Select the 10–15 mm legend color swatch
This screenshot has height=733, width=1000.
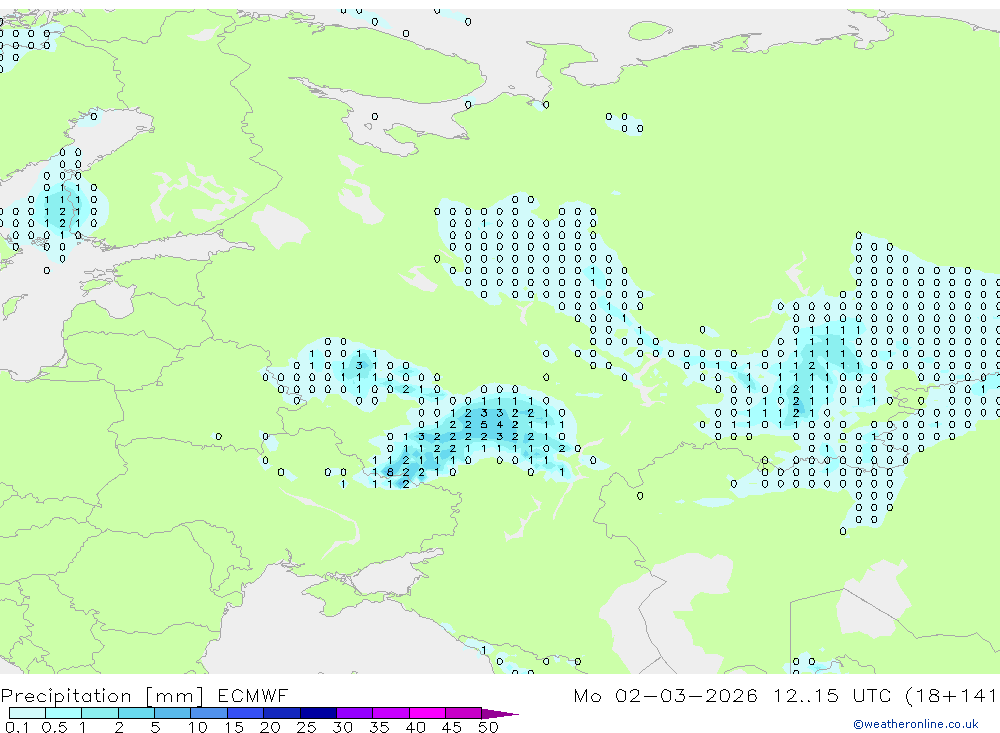pyautogui.click(x=209, y=713)
